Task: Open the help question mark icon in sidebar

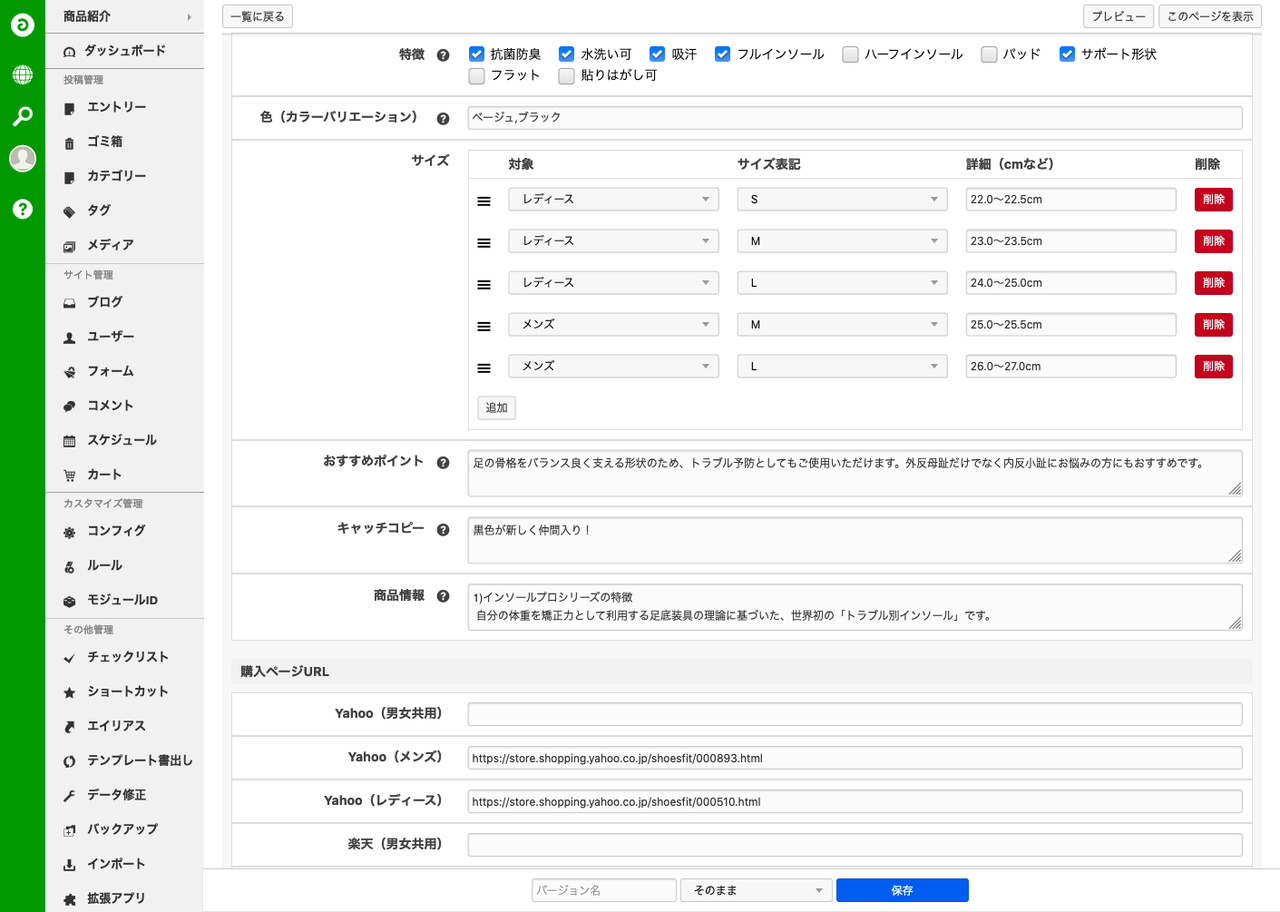Action: click(x=22, y=209)
